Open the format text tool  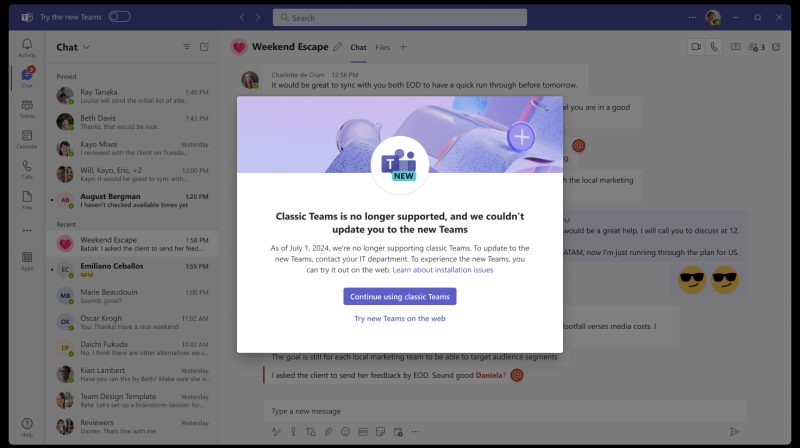(x=276, y=432)
